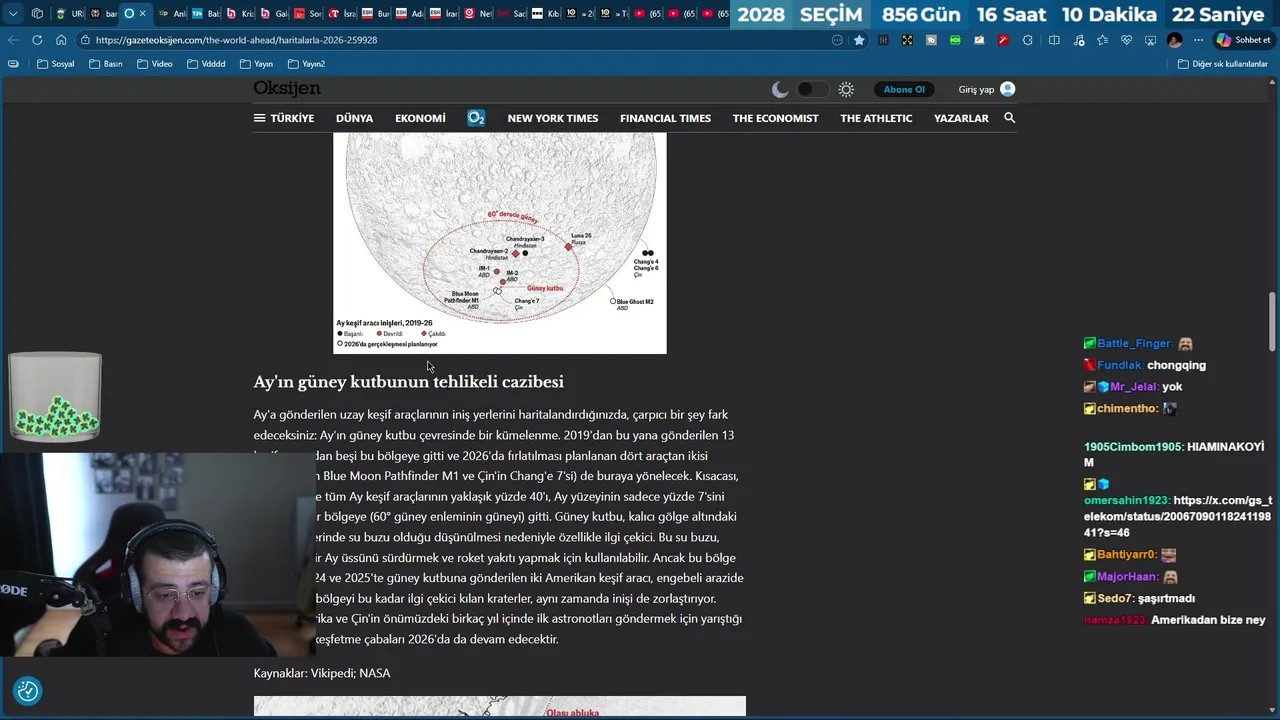Click the sun light mode icon
Screen dimensions: 1280x720
[x=846, y=89]
